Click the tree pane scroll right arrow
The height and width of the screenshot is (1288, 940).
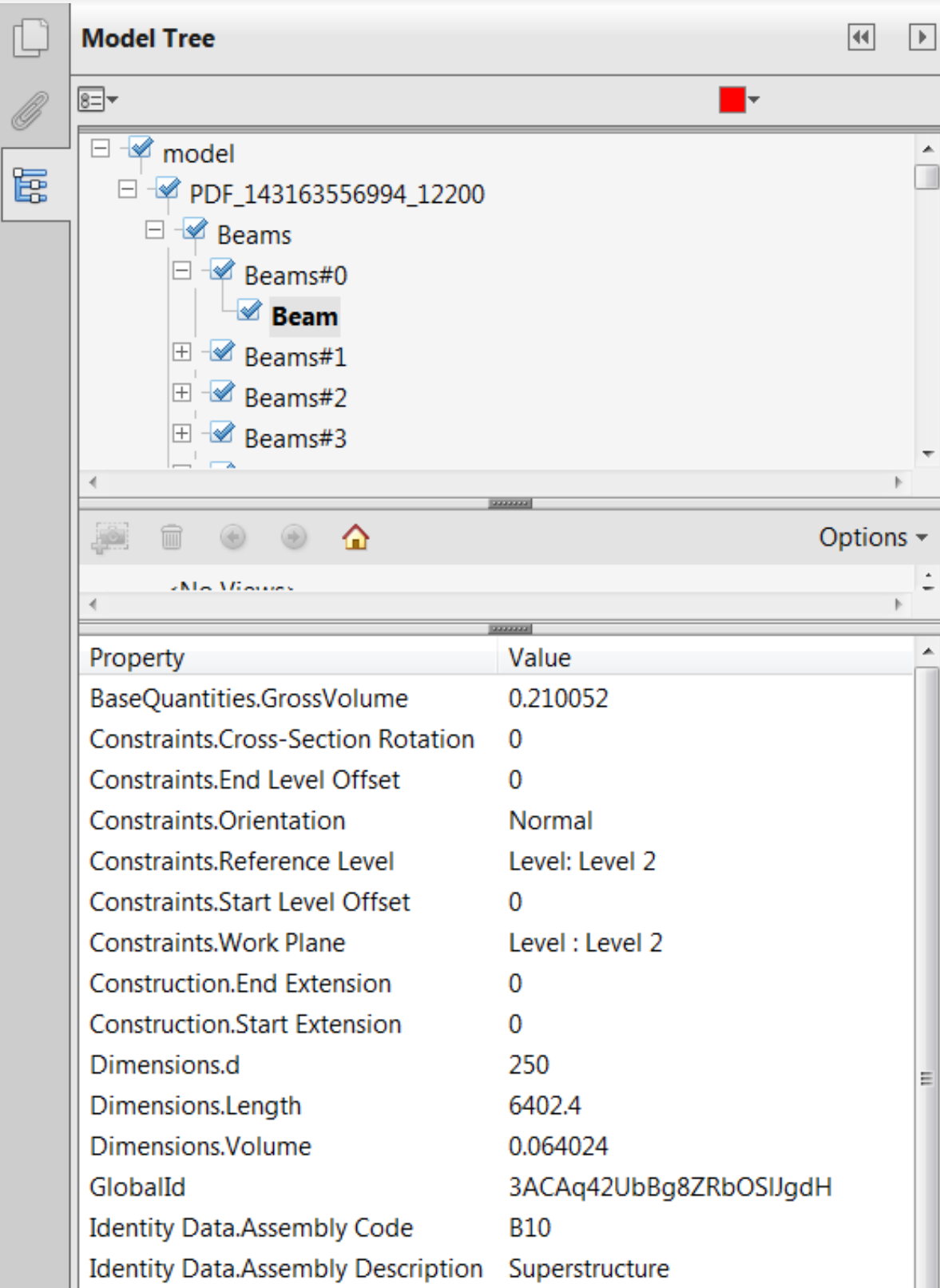point(898,482)
